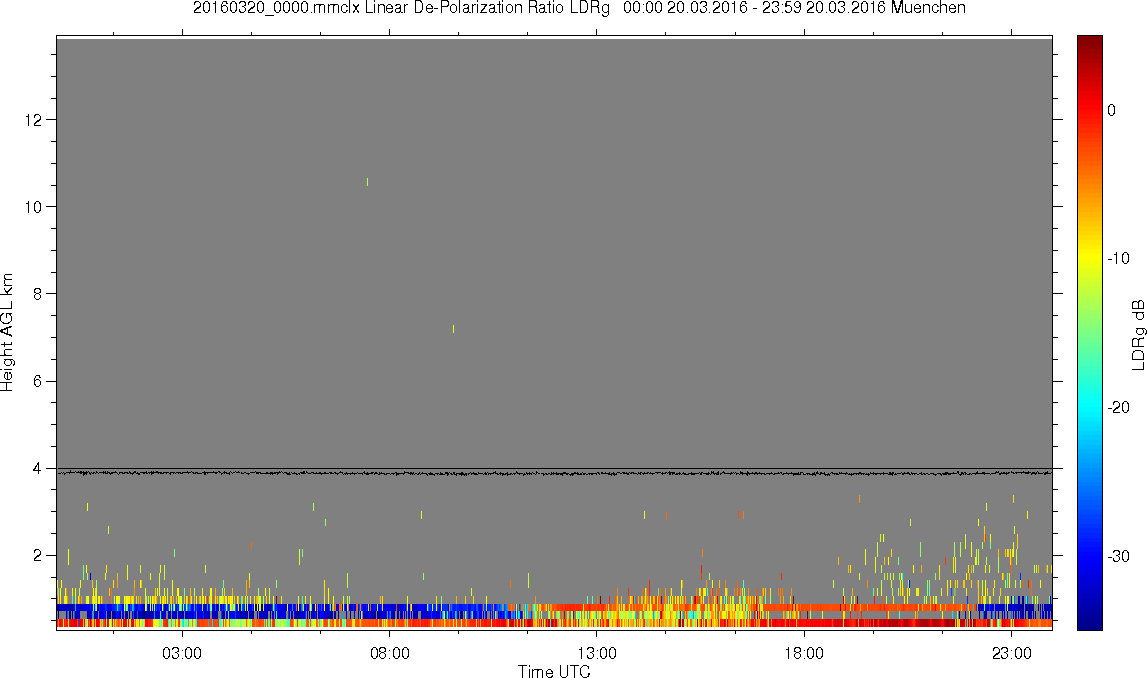Image resolution: width=1147 pixels, height=678 pixels.
Task: Pick the yellow region of the colorbar
Action: 1089,256
